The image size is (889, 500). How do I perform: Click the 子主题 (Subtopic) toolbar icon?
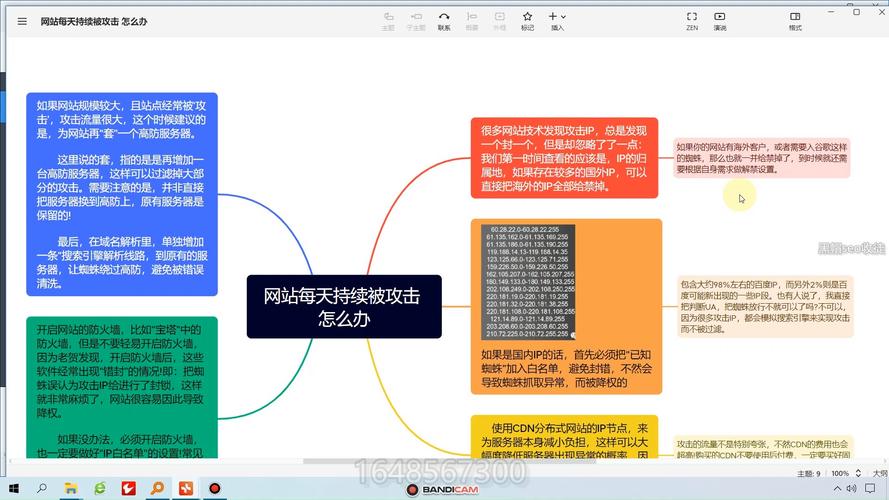point(416,21)
